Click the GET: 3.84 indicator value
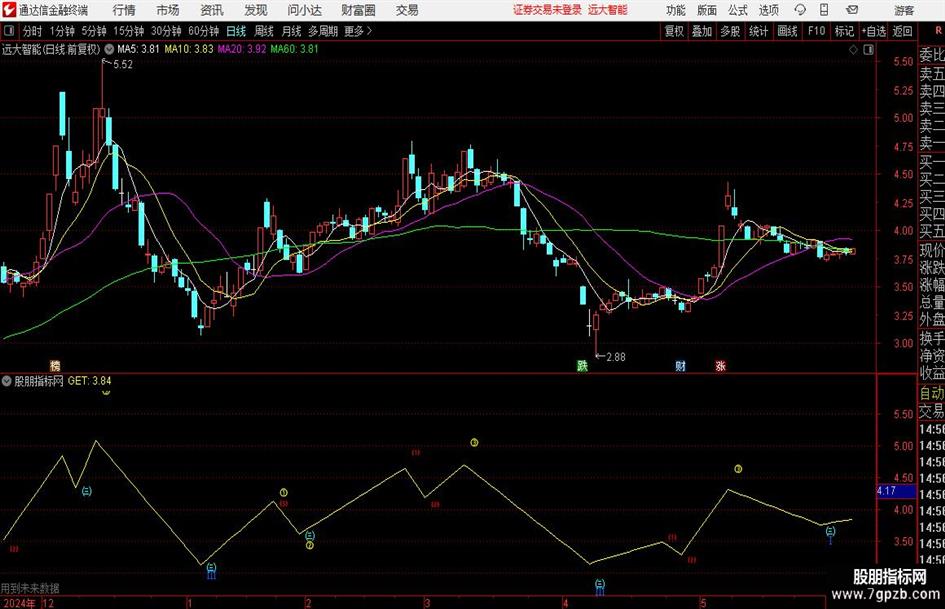The width and height of the screenshot is (945, 609). [x=89, y=380]
